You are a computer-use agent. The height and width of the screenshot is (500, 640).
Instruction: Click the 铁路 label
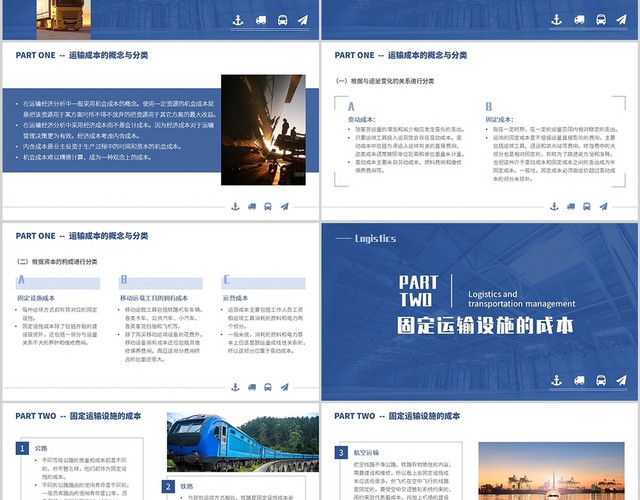(187, 486)
